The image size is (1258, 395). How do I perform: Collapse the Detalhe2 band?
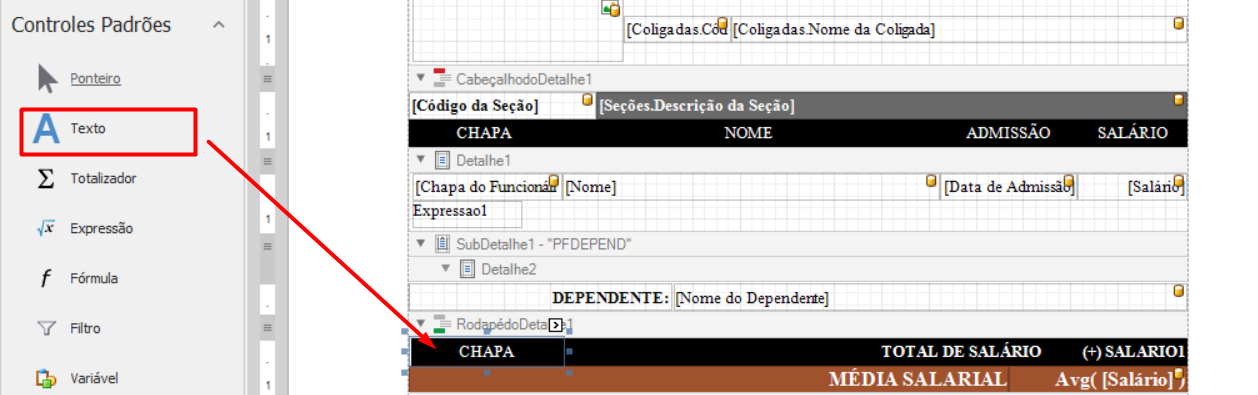(x=446, y=269)
